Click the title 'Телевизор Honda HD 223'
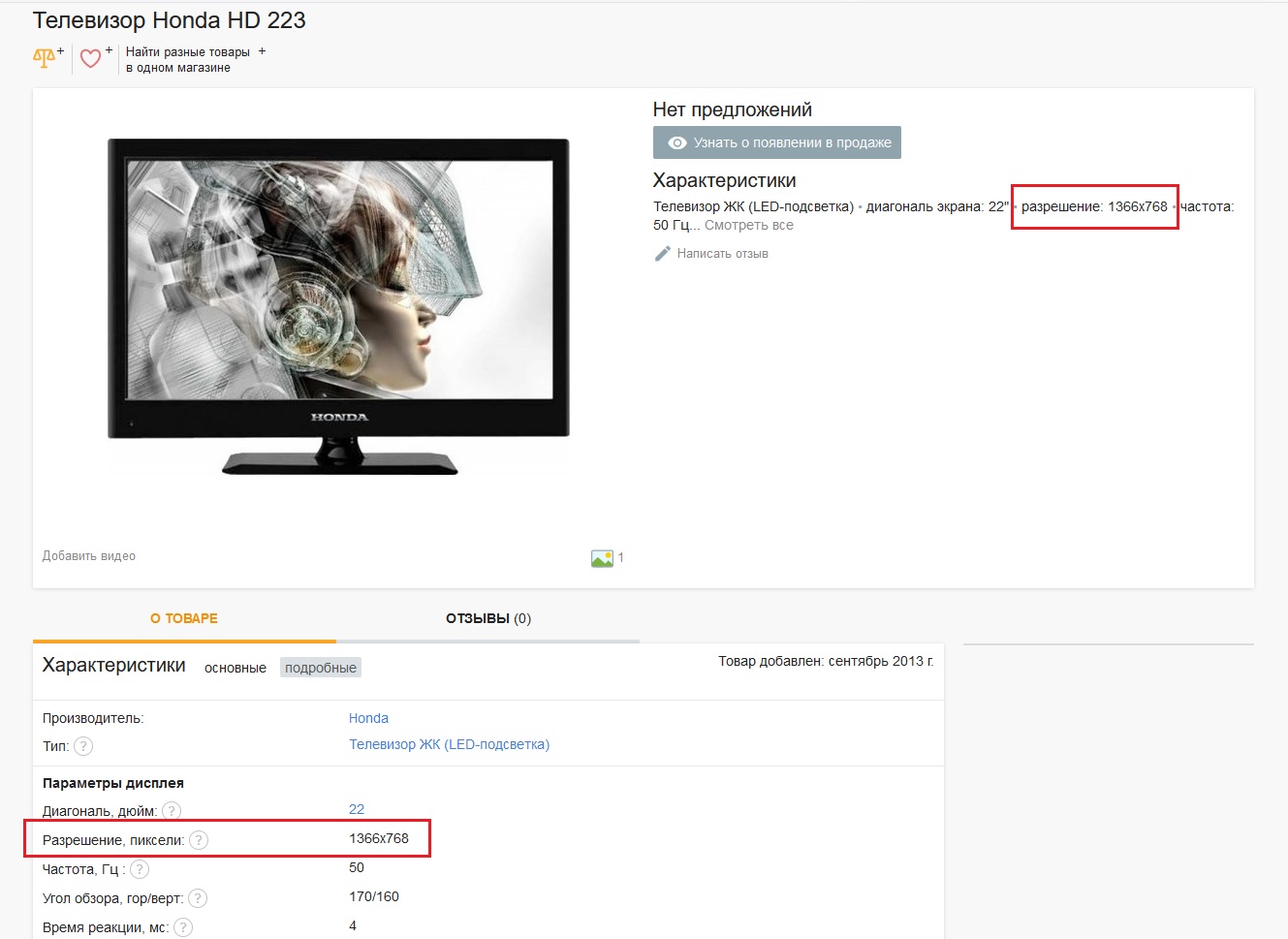Viewport: 1288px width, 939px height. (170, 20)
